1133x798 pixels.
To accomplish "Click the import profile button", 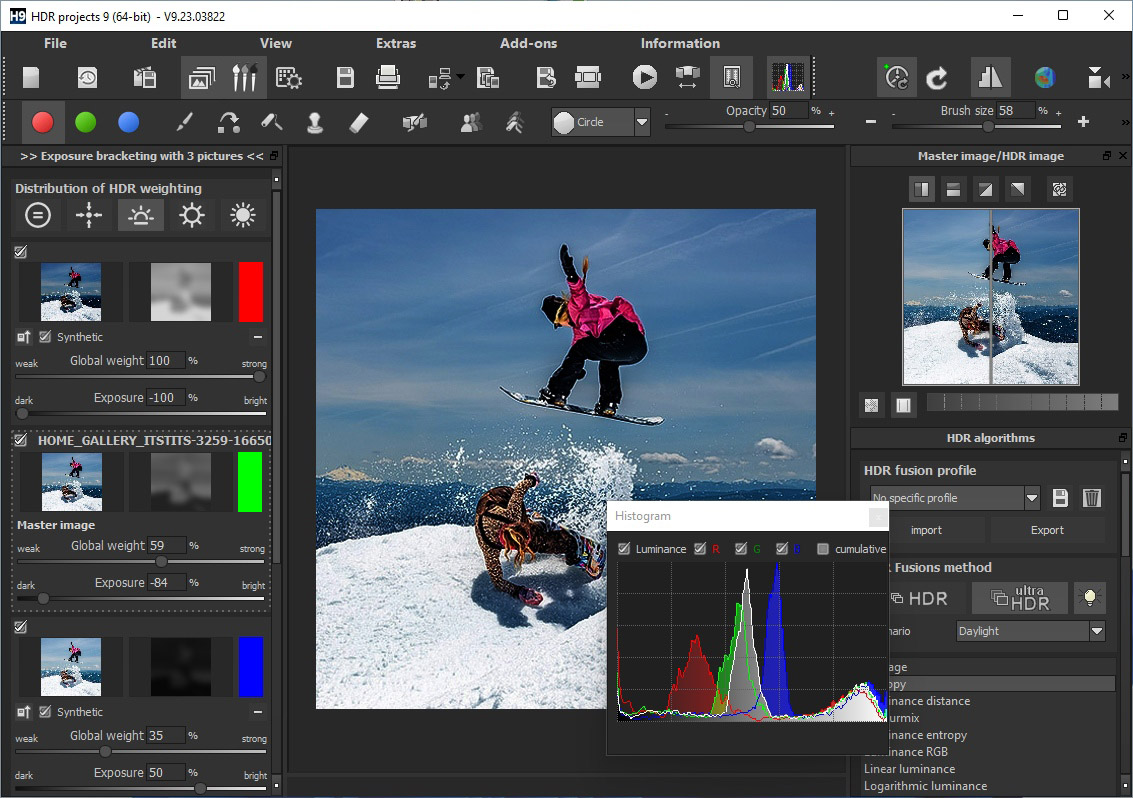I will coord(926,530).
